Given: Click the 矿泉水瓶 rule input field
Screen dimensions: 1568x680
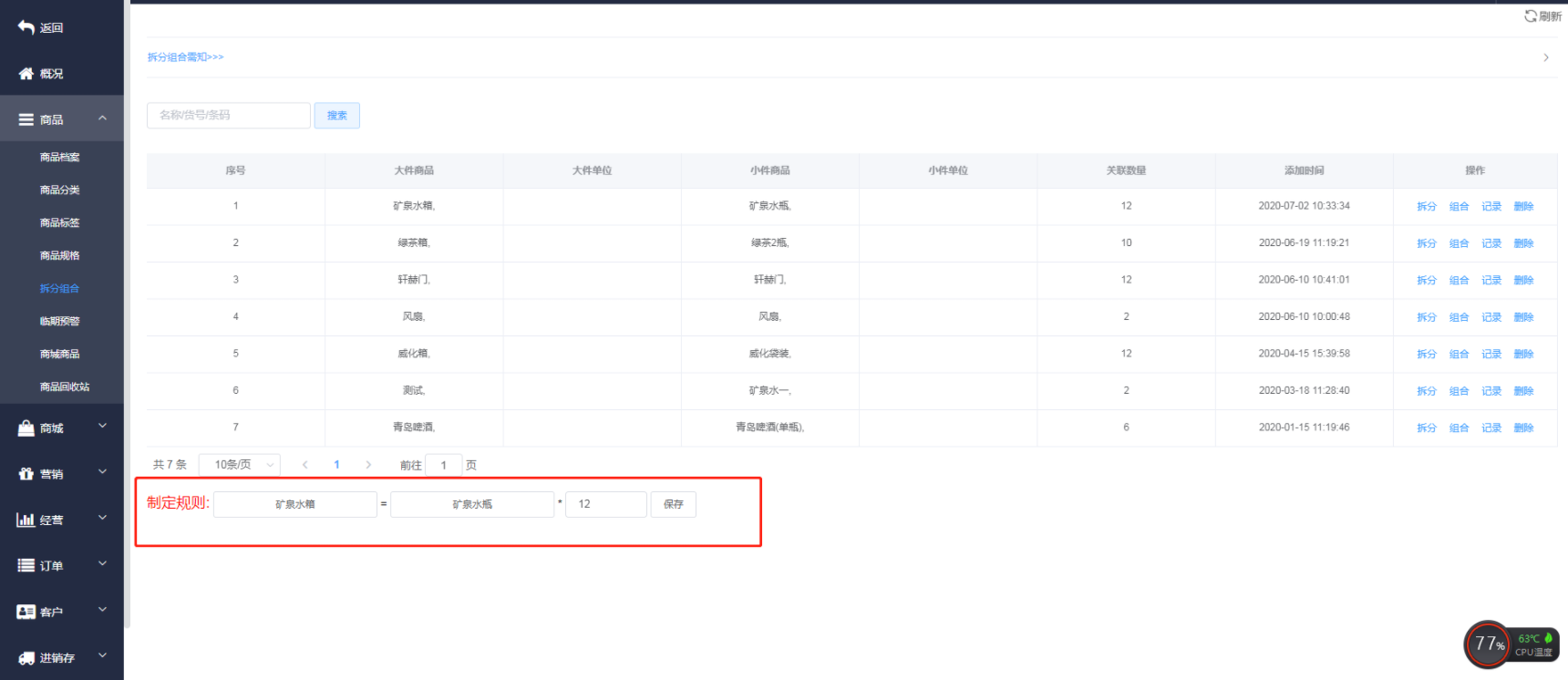Looking at the screenshot, I should 472,504.
